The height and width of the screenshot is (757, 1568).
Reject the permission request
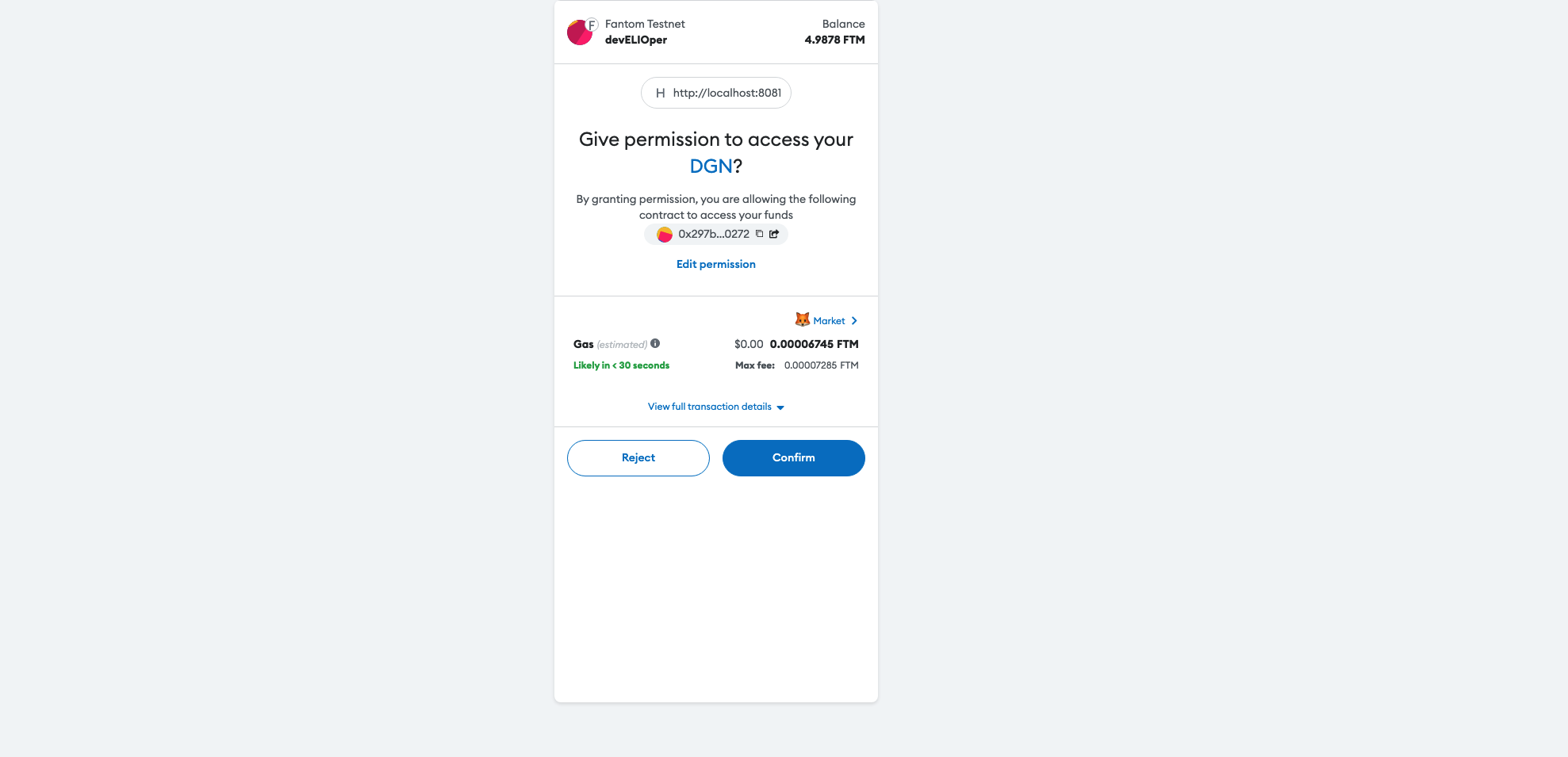coord(638,457)
